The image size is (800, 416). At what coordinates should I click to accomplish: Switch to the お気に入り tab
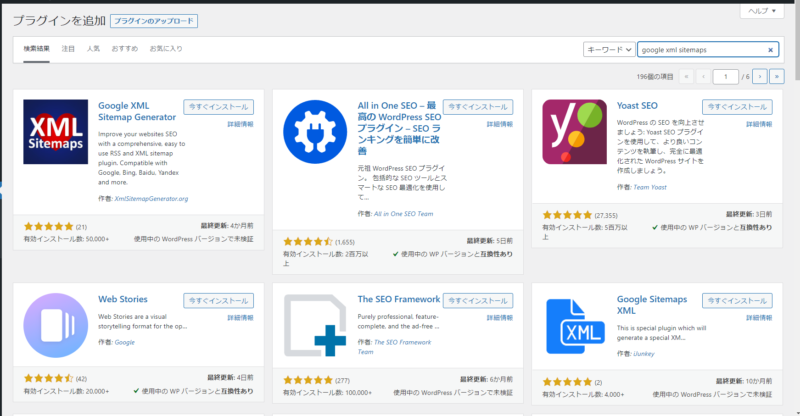(166, 48)
